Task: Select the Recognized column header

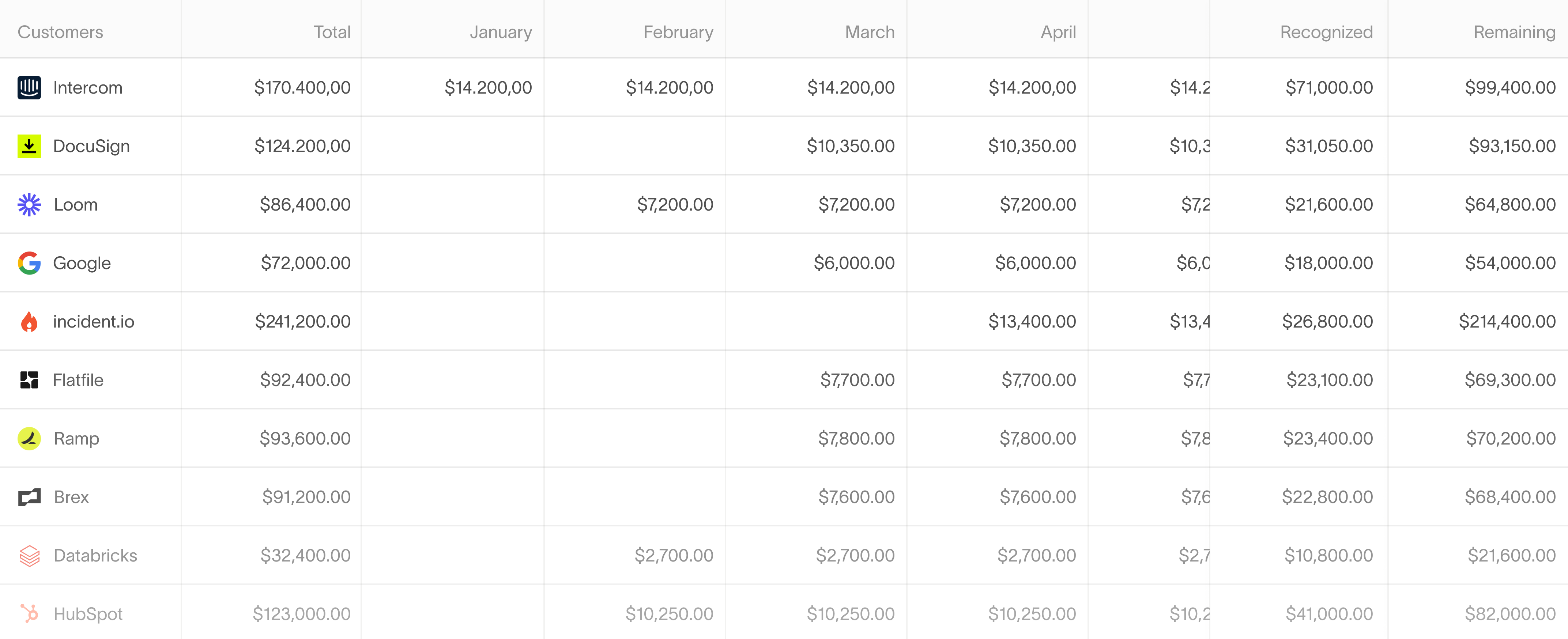Action: click(x=1326, y=32)
